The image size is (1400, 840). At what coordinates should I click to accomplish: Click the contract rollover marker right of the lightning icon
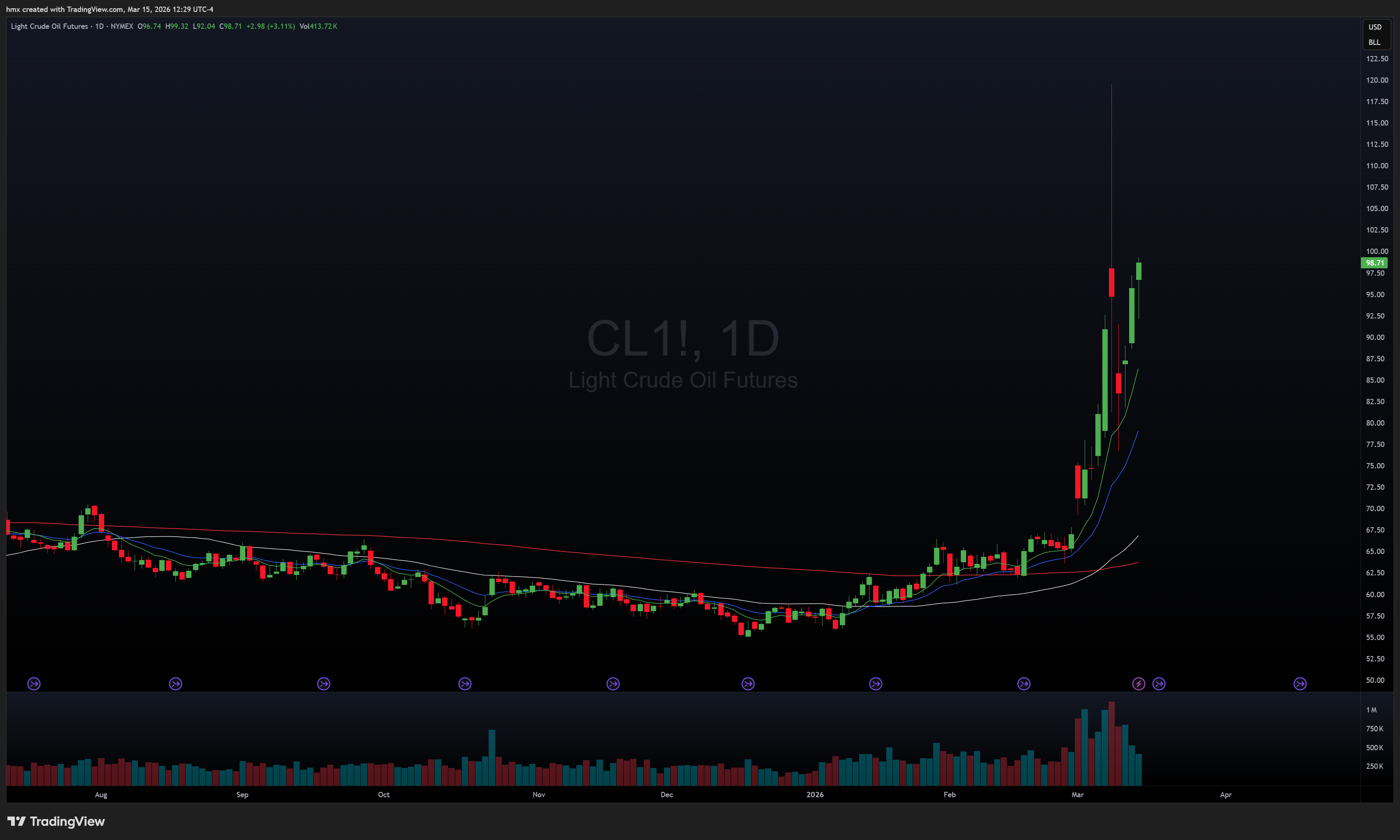(1159, 684)
